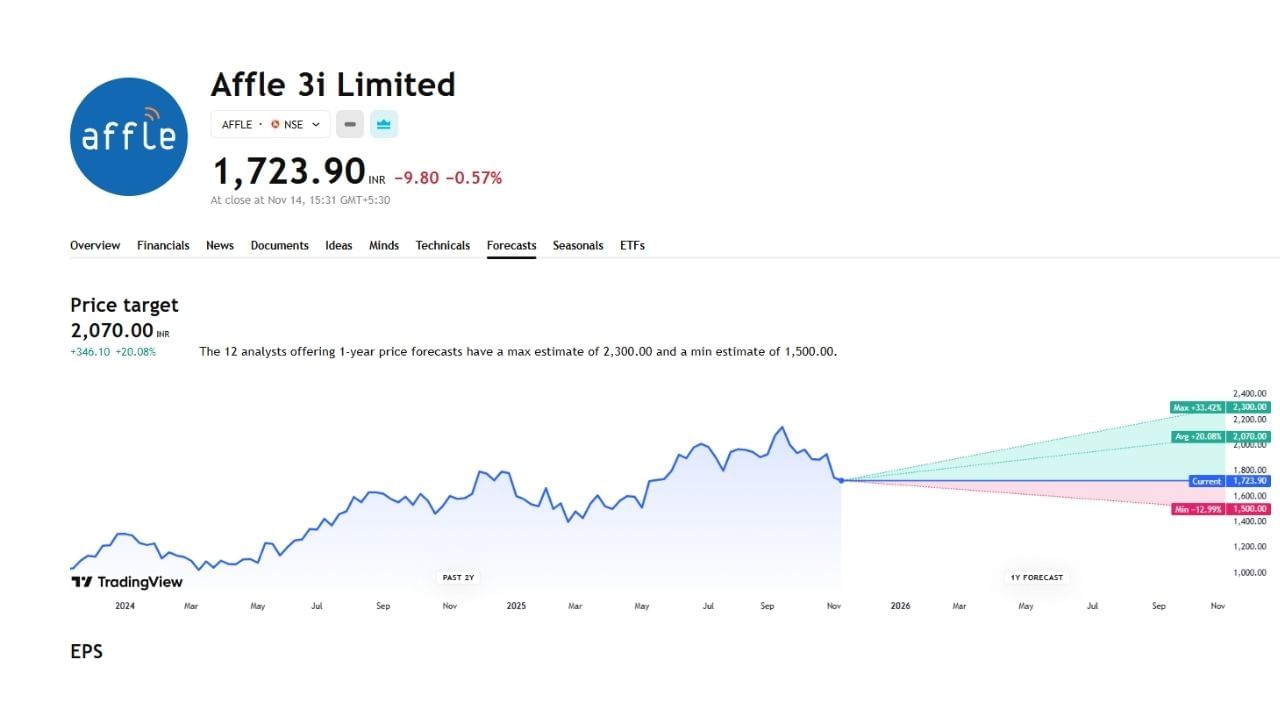
Task: Open the Overview tab
Action: (x=95, y=245)
